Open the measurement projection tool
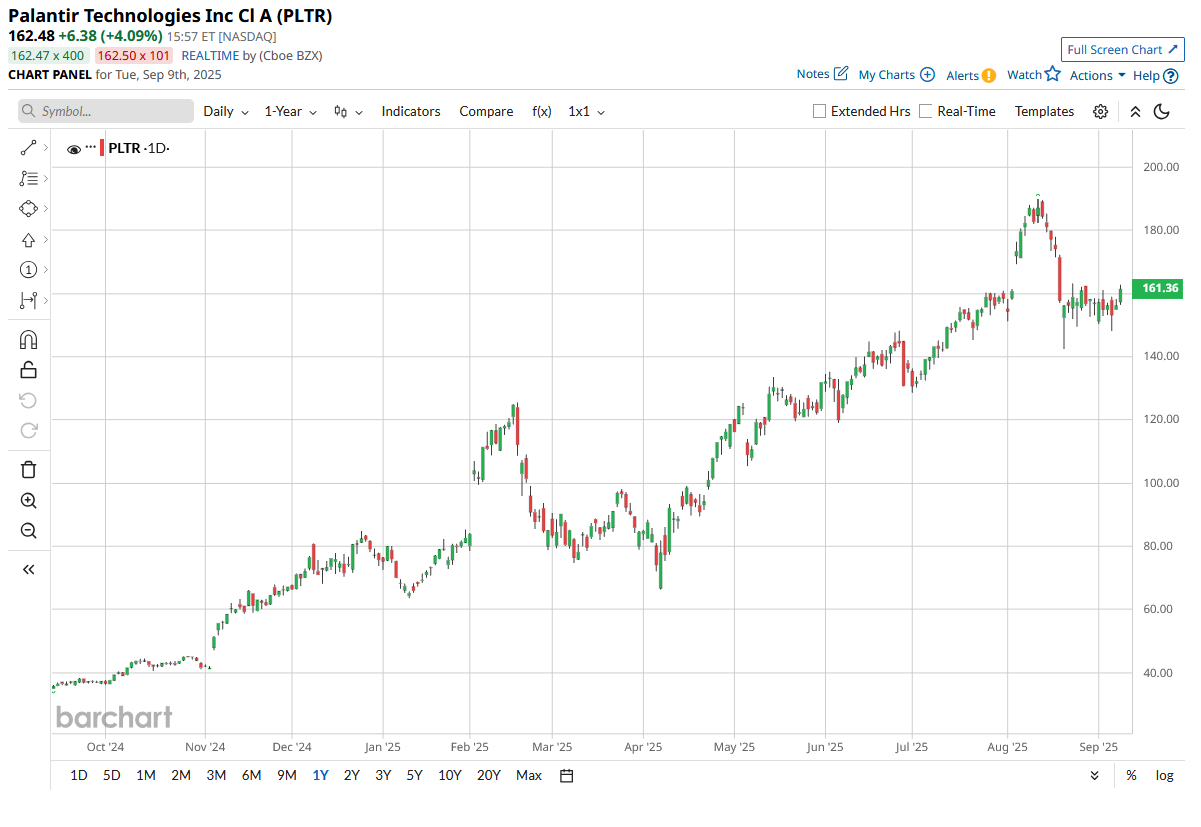The height and width of the screenshot is (827, 1201). [x=28, y=300]
